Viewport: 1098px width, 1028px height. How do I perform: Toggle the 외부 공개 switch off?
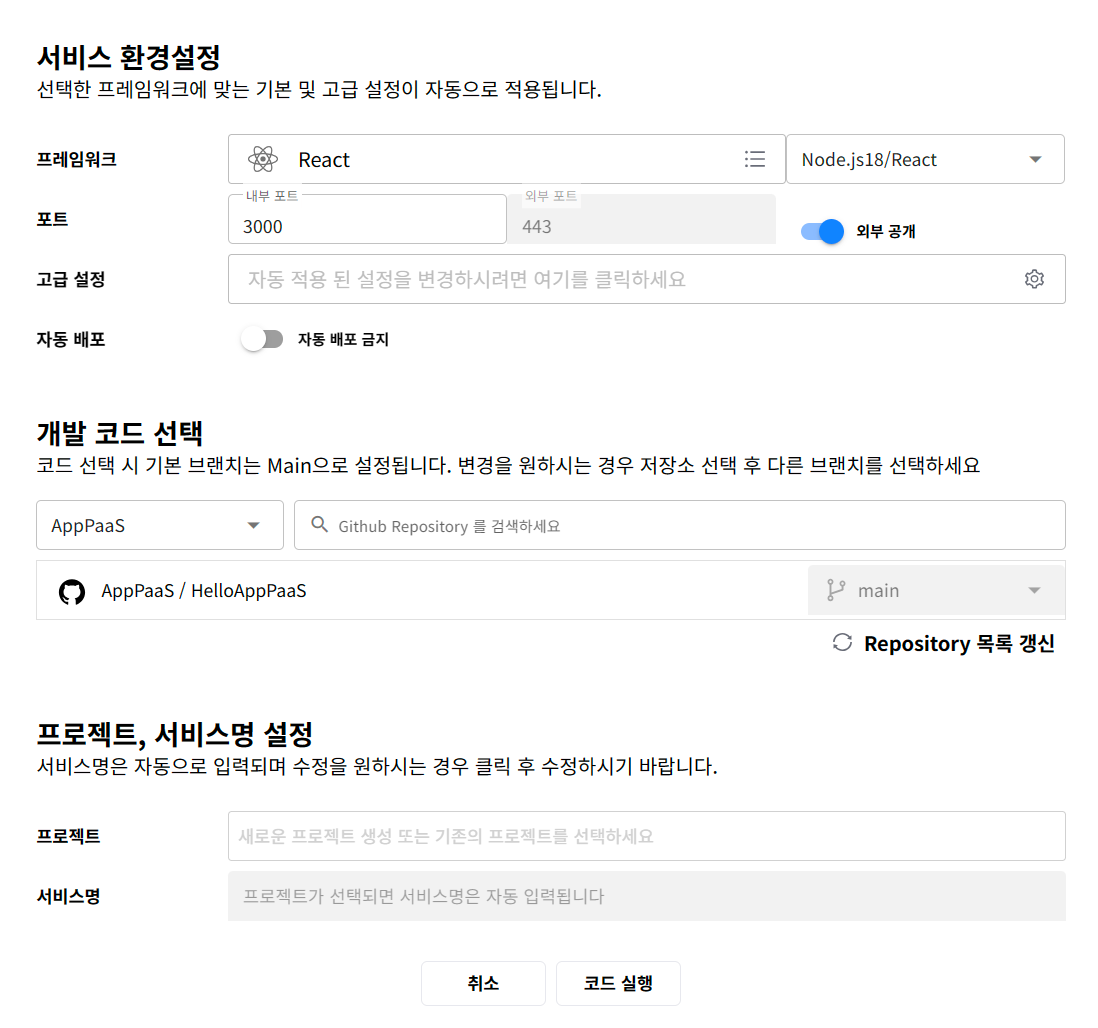point(823,232)
